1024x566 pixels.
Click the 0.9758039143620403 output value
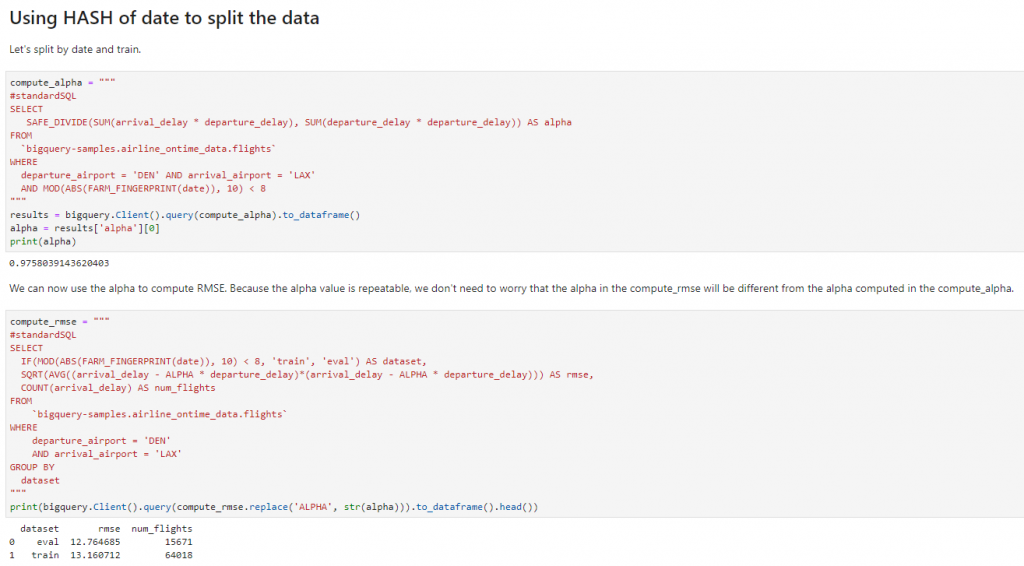tap(59, 263)
